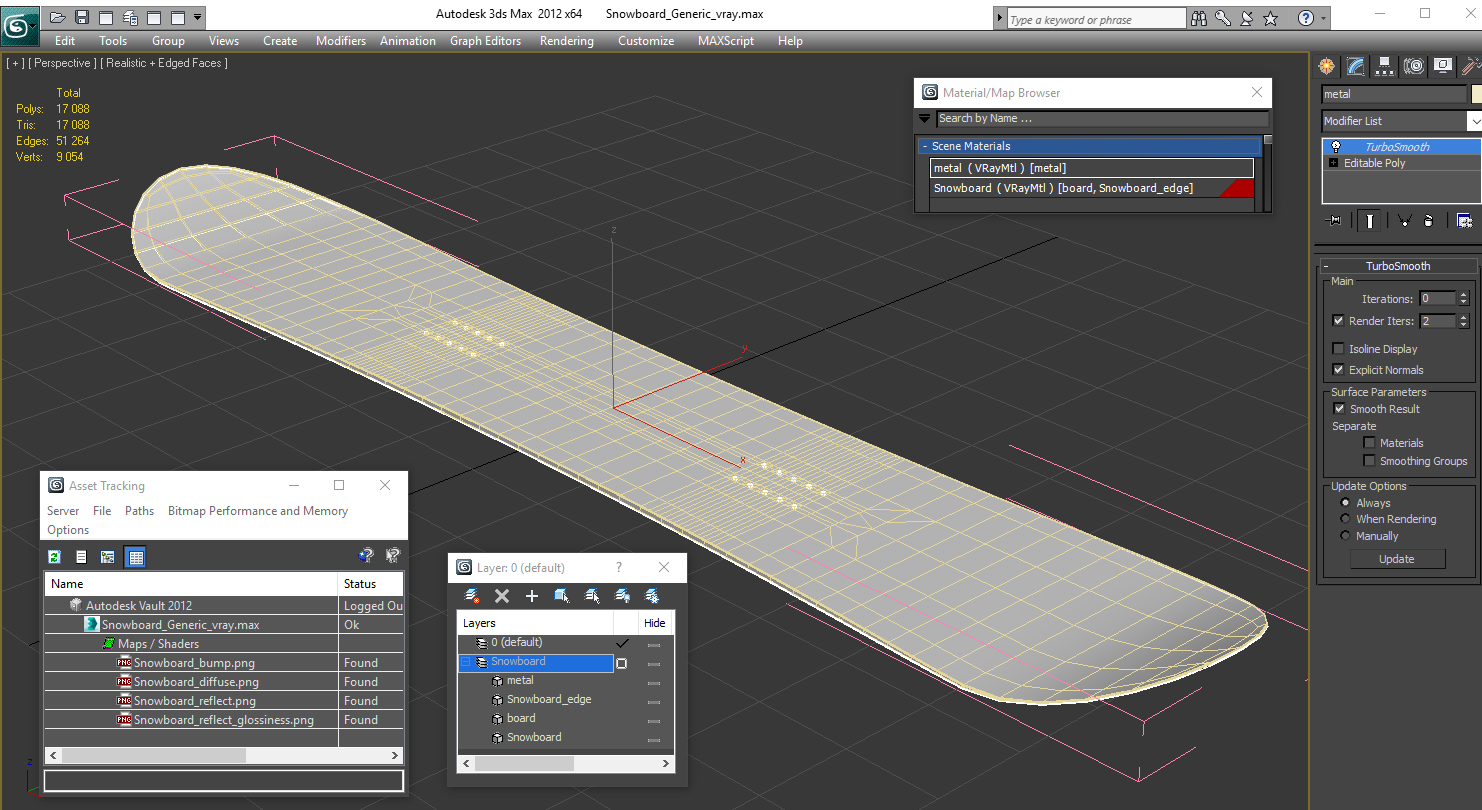1482x810 pixels.
Task: Click Refresh icon in Asset Tracking
Action: point(55,557)
